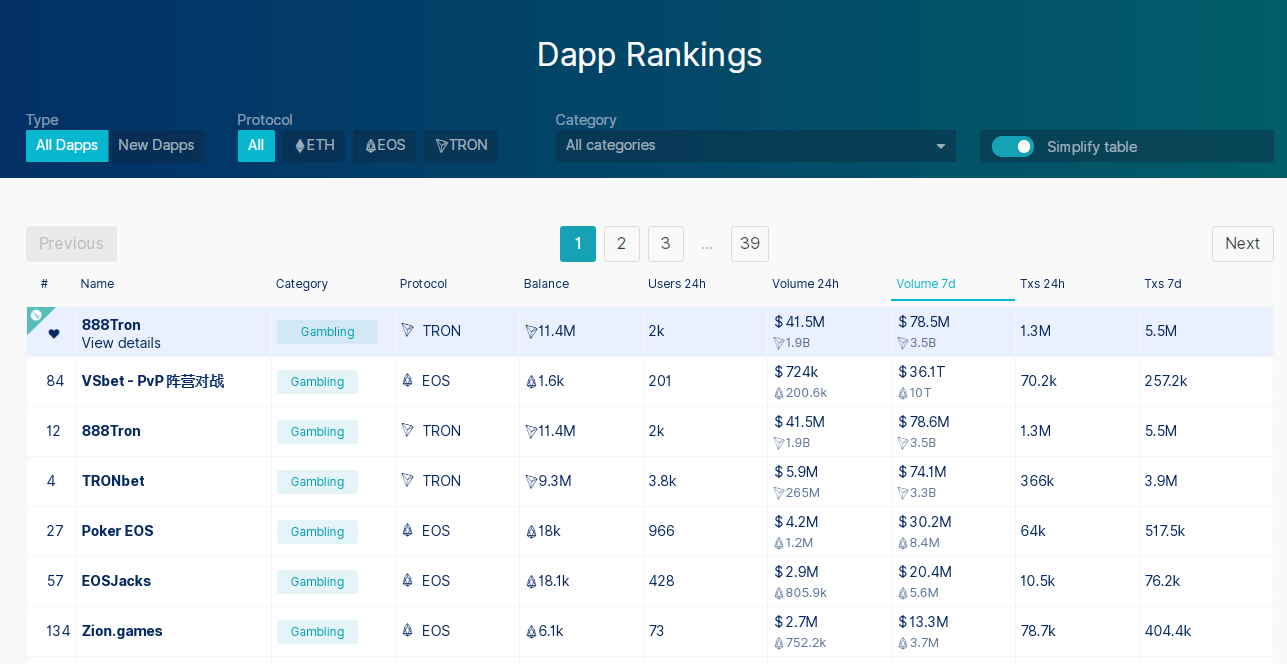Go to page 2

point(621,244)
